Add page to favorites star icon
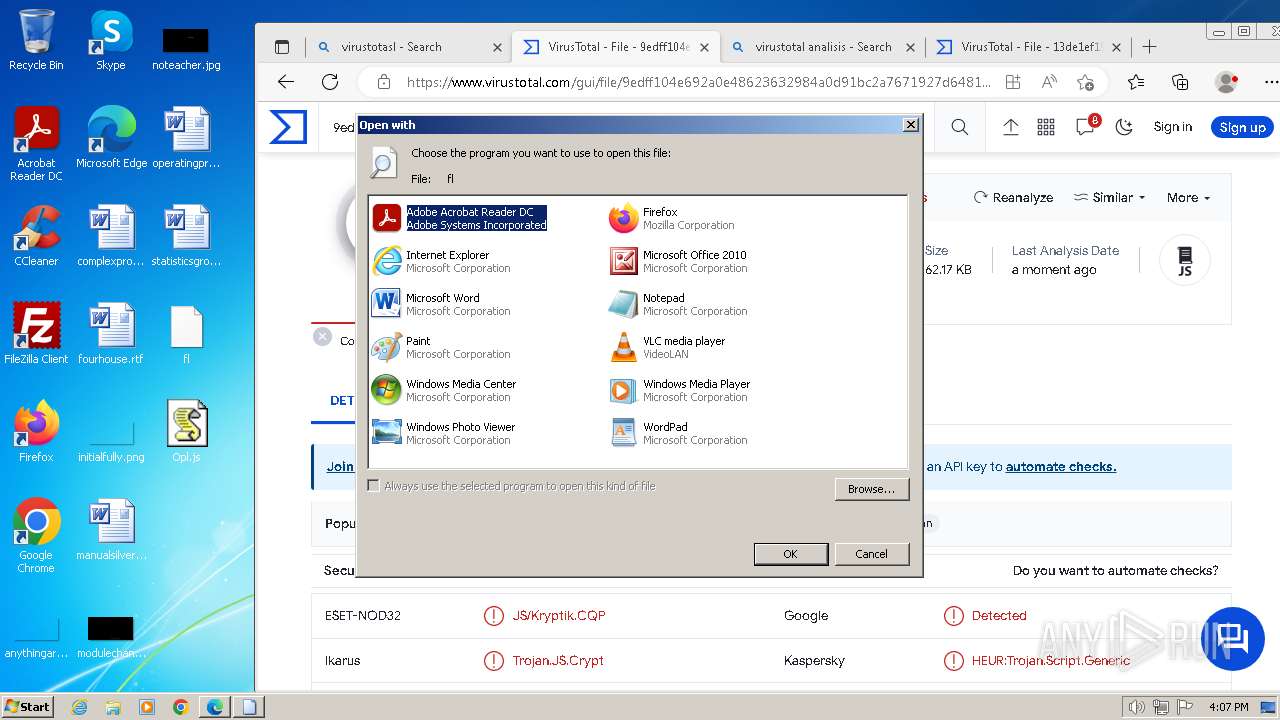Viewport: 1280px width, 720px height. [1086, 82]
